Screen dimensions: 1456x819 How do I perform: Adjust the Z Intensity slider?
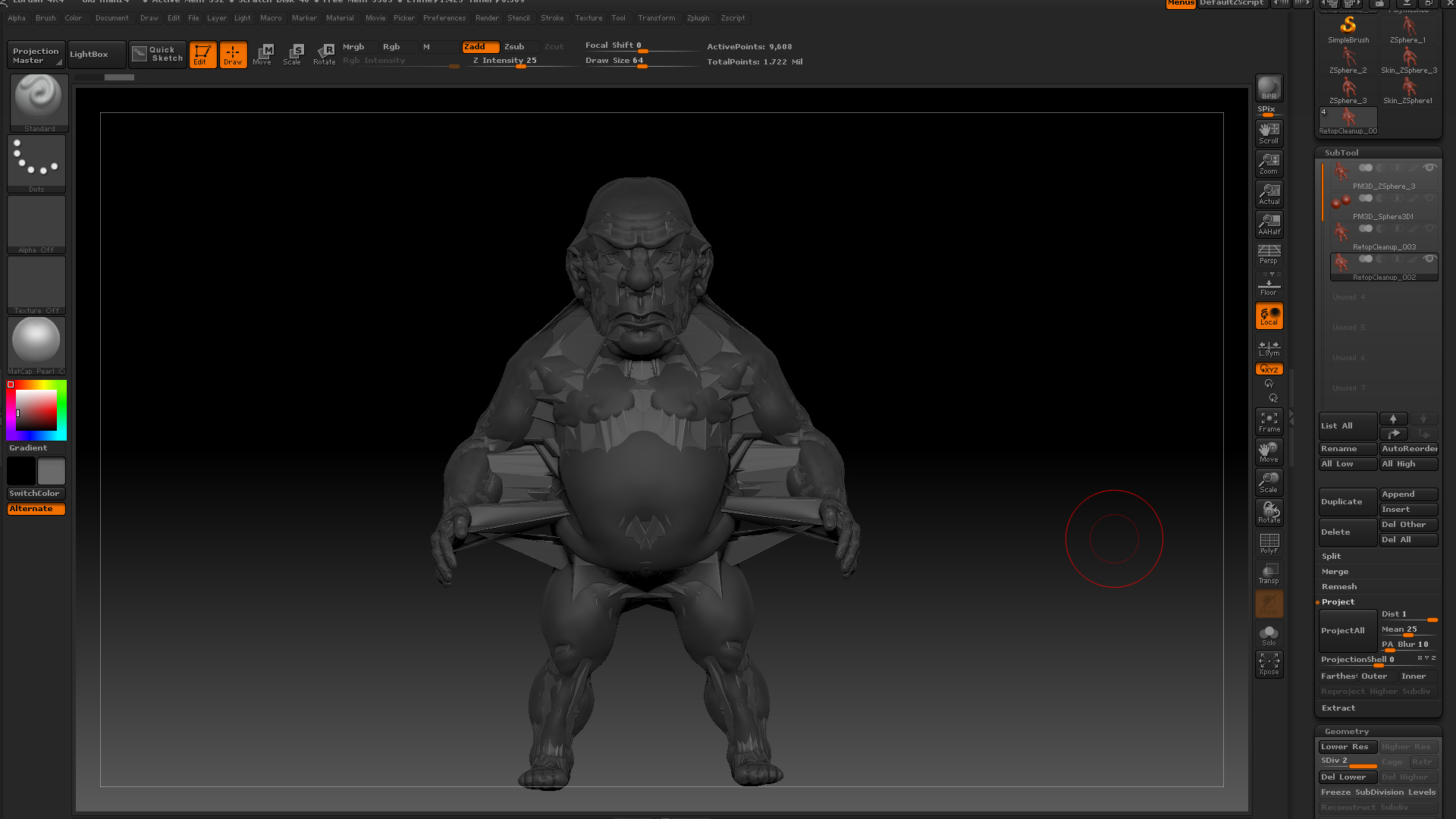521,61
